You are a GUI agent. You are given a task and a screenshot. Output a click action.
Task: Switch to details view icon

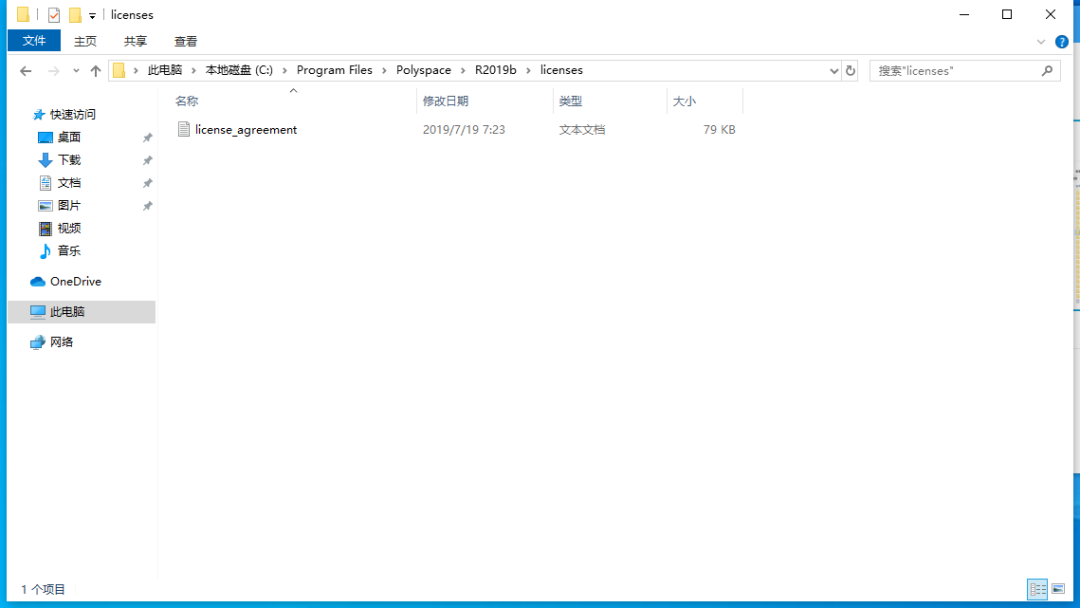1037,589
